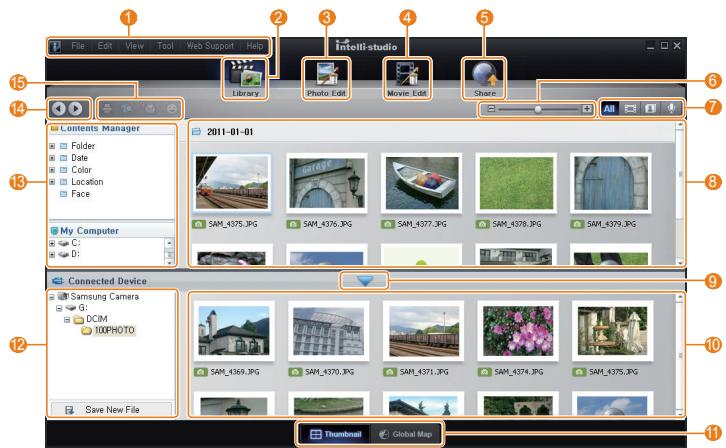The width and height of the screenshot is (726, 448).
Task: Click the zoom in plus button
Action: pos(586,108)
